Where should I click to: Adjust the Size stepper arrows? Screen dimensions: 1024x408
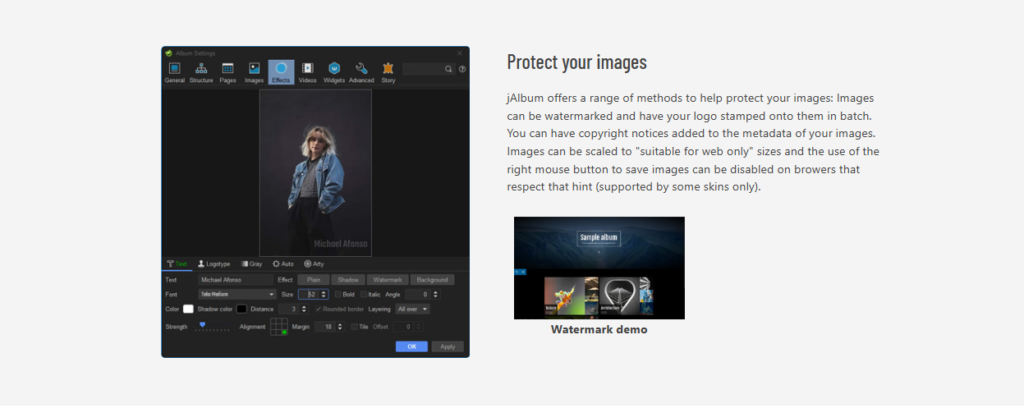point(325,294)
